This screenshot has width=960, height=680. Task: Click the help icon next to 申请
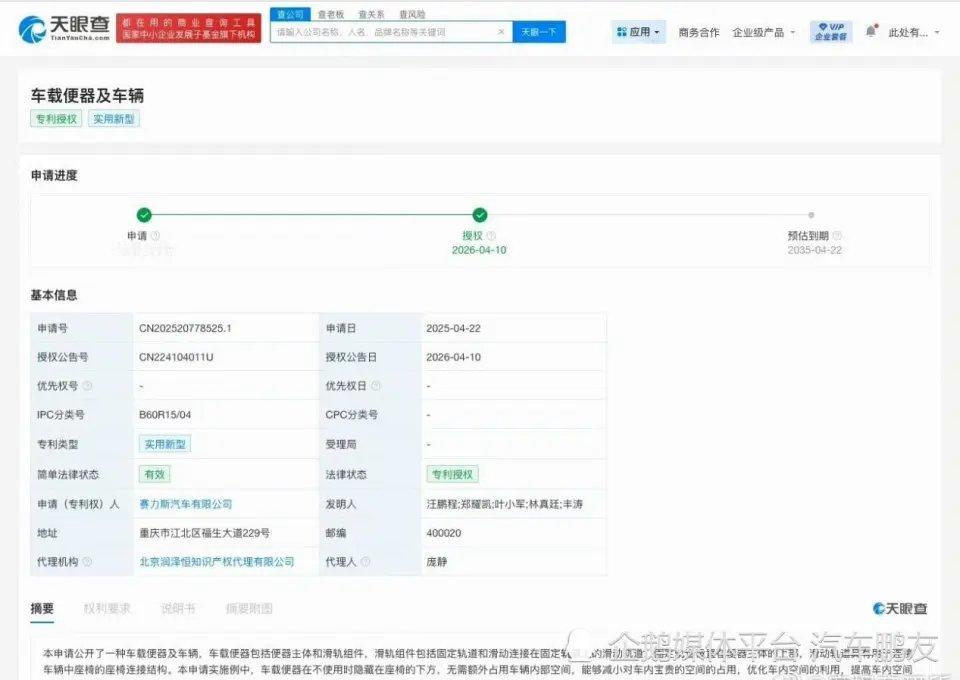point(156,236)
